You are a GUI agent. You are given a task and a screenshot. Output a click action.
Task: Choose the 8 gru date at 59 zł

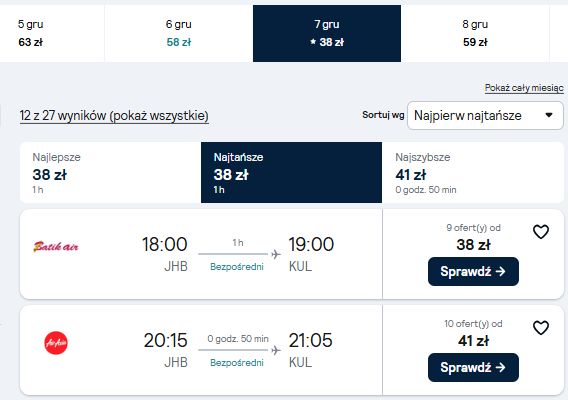click(x=475, y=33)
